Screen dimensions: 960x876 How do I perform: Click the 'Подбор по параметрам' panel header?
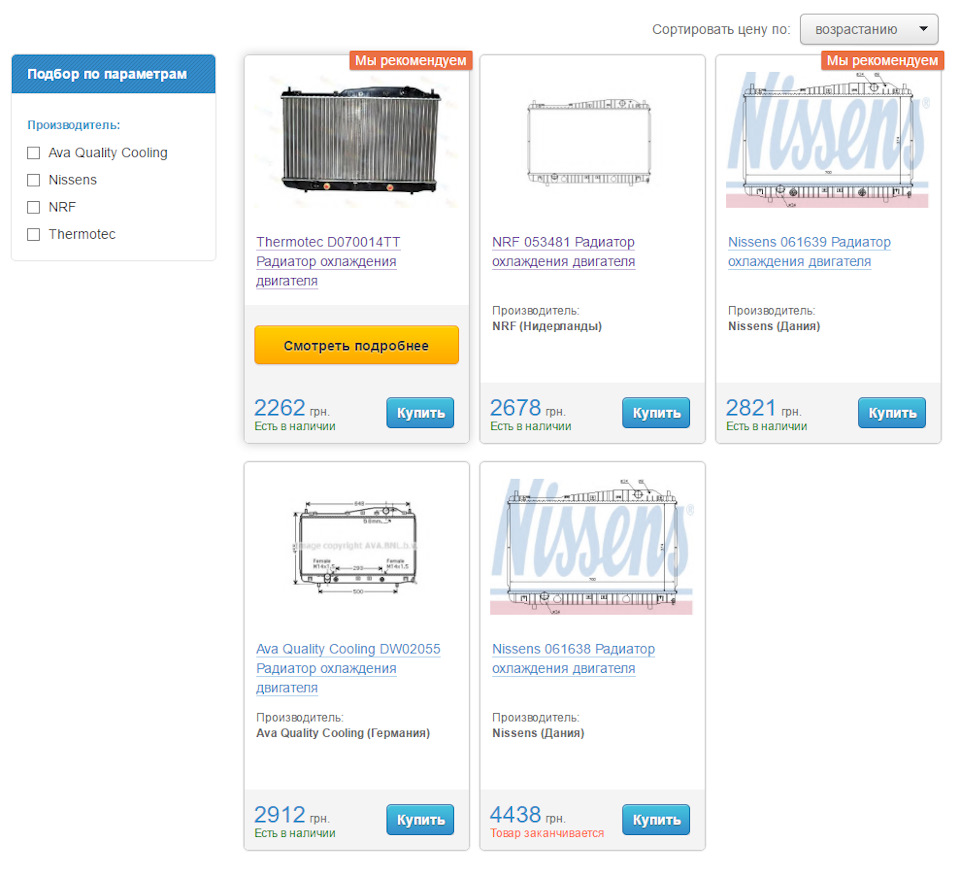113,74
